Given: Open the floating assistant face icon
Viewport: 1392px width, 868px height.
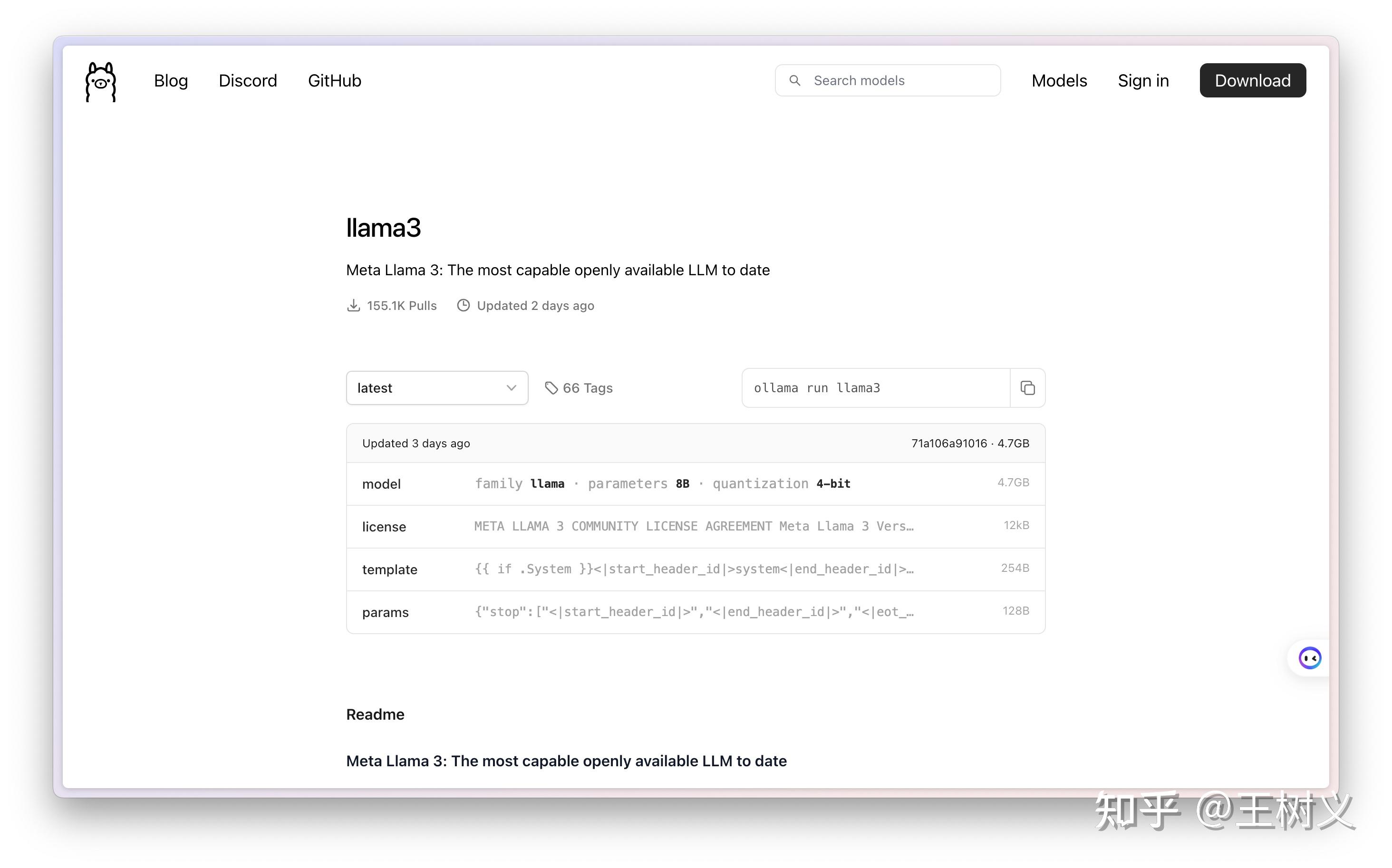Looking at the screenshot, I should [1309, 658].
